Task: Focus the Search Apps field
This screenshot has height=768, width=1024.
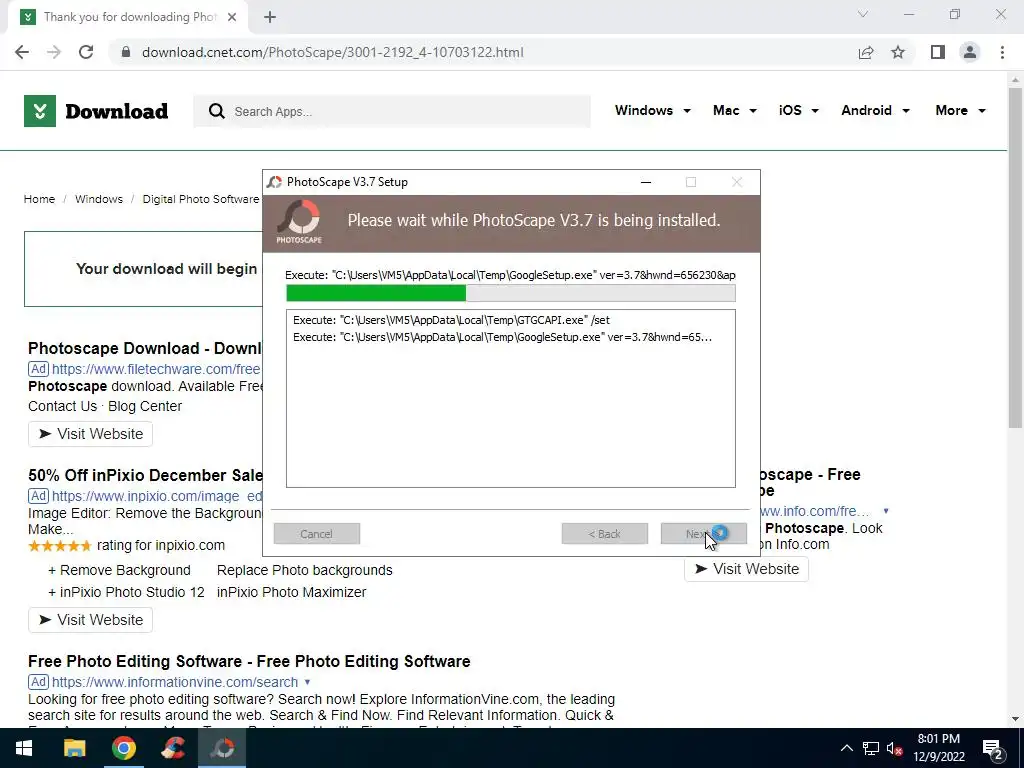Action: click(392, 112)
